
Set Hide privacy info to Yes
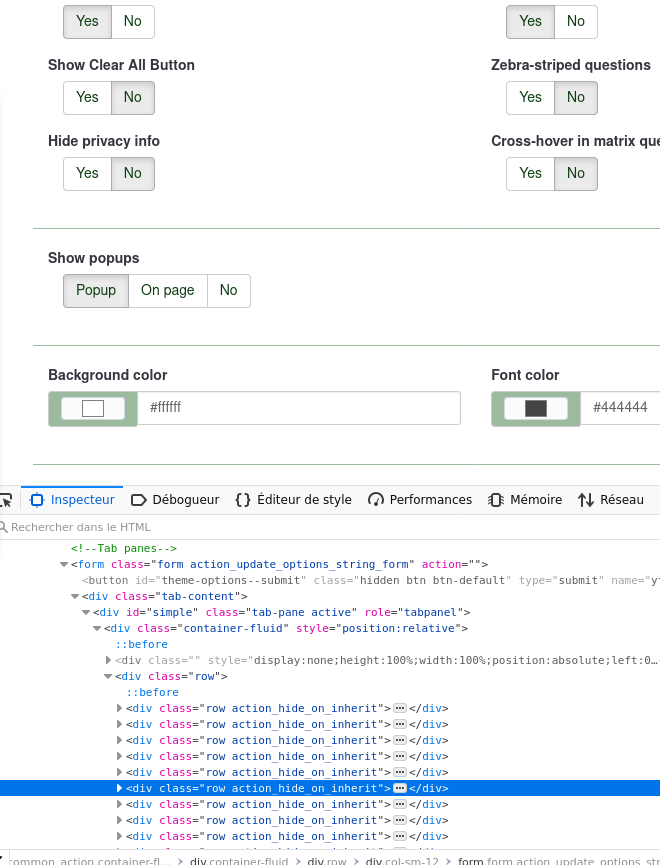coord(87,173)
